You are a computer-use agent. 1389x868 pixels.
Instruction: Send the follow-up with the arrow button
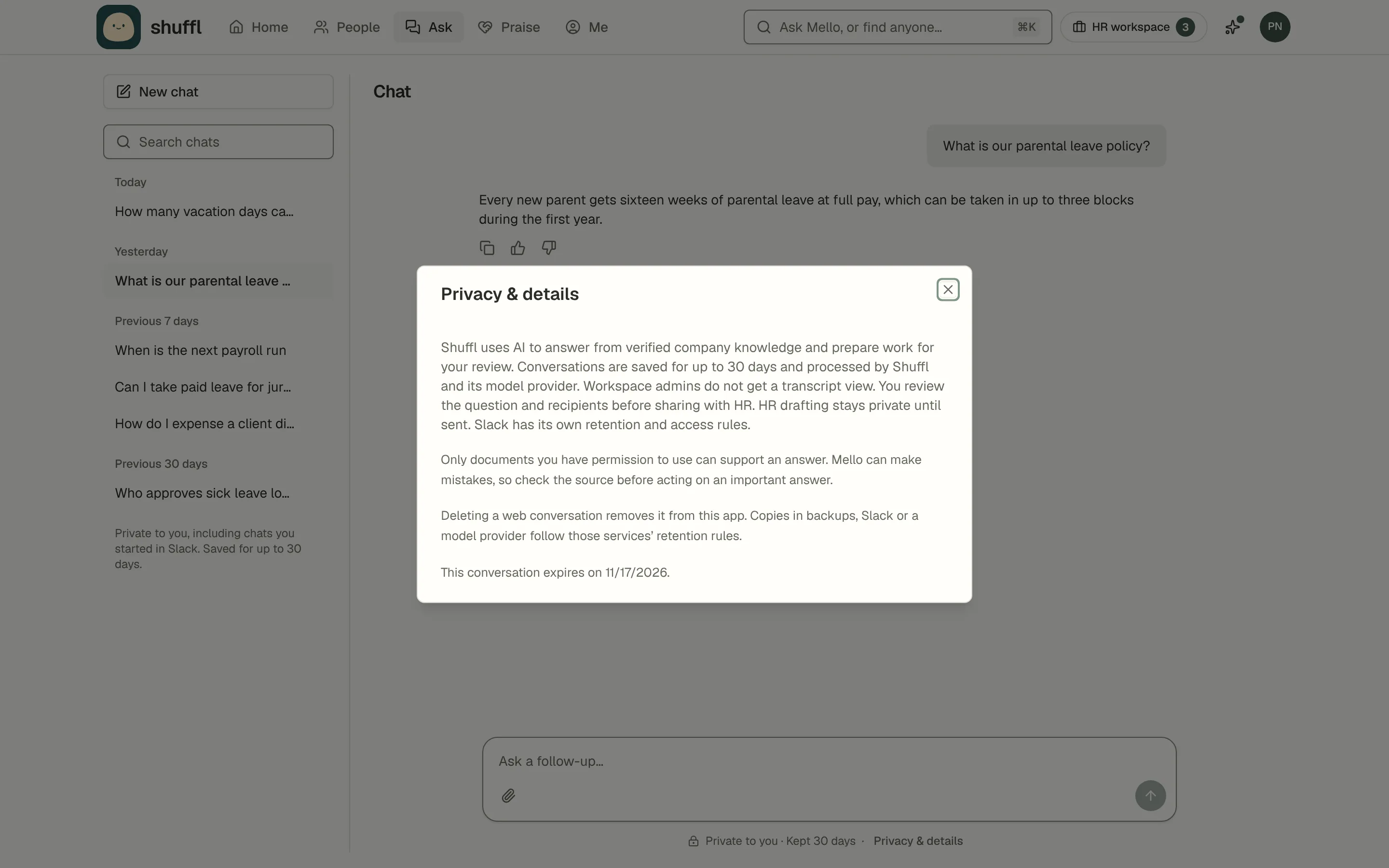[1150, 796]
